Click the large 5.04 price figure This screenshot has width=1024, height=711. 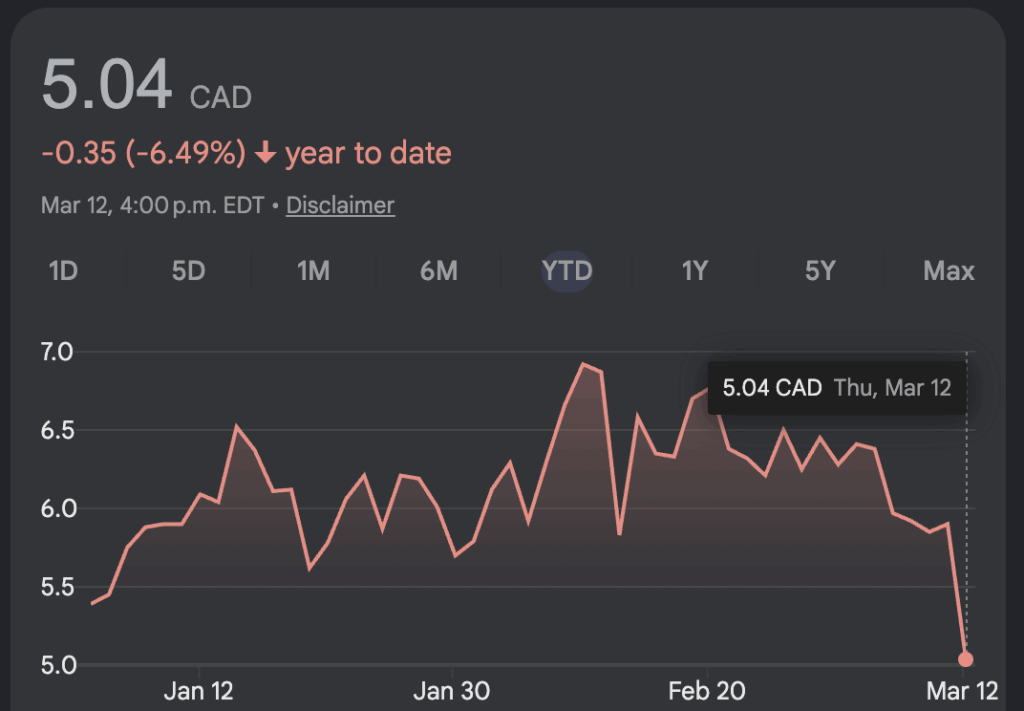[x=107, y=85]
